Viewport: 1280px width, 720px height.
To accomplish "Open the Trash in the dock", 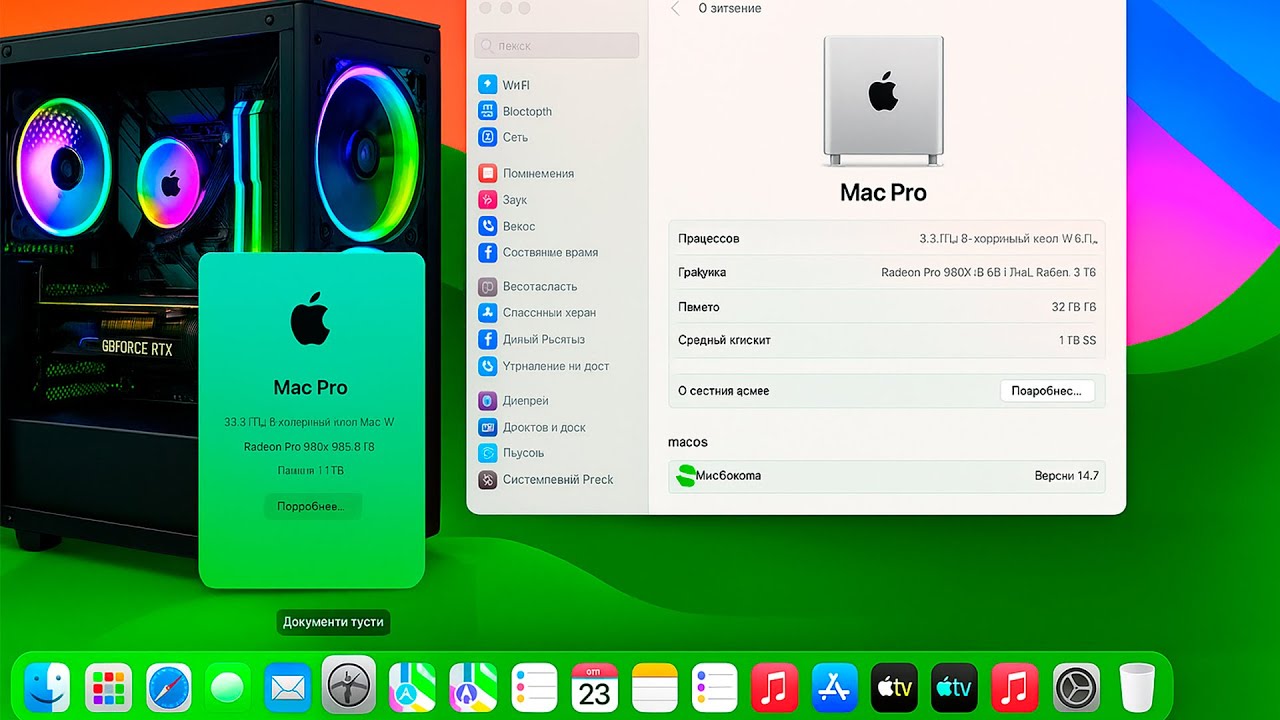I will [x=1137, y=687].
